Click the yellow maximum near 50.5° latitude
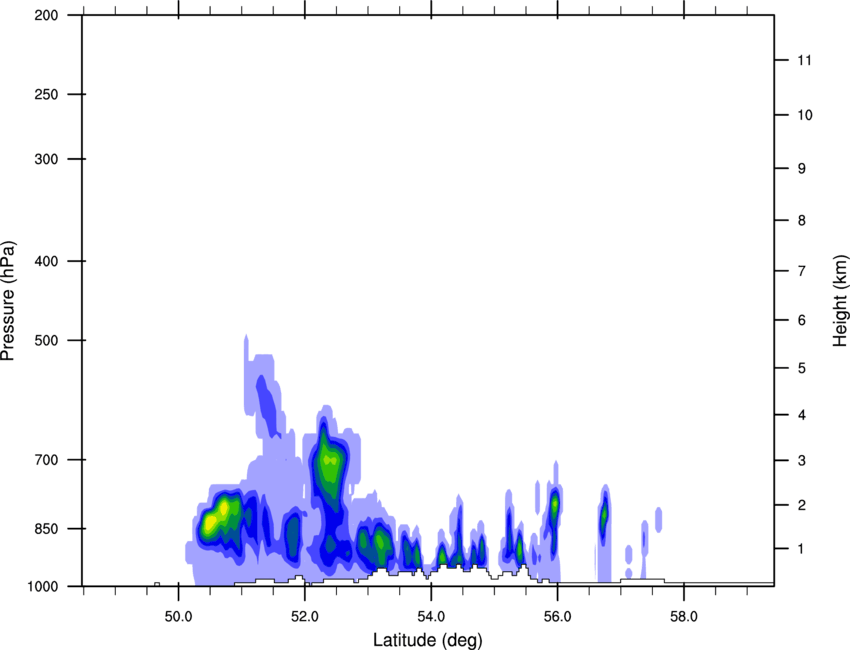 coord(210,523)
